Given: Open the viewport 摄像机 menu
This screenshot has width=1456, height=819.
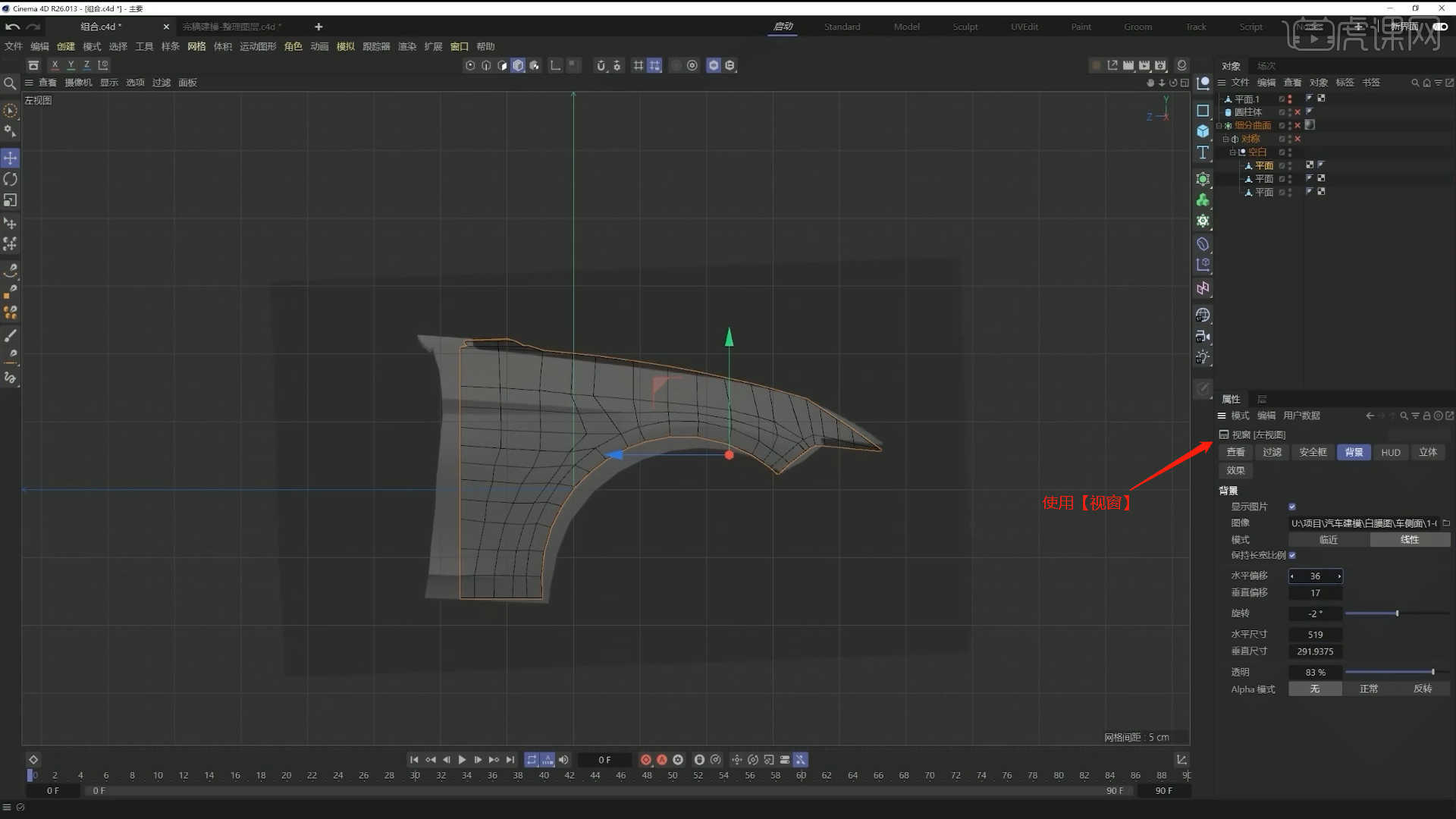Looking at the screenshot, I should [x=78, y=83].
